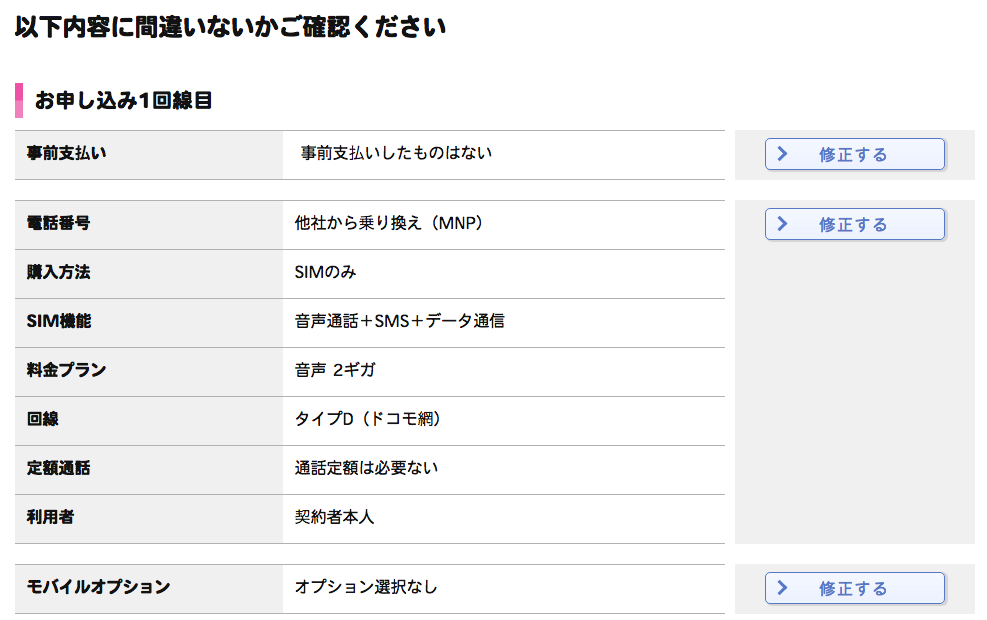Click value 他社から乗り換え（MNP）
The height and width of the screenshot is (620, 987).
tap(388, 223)
